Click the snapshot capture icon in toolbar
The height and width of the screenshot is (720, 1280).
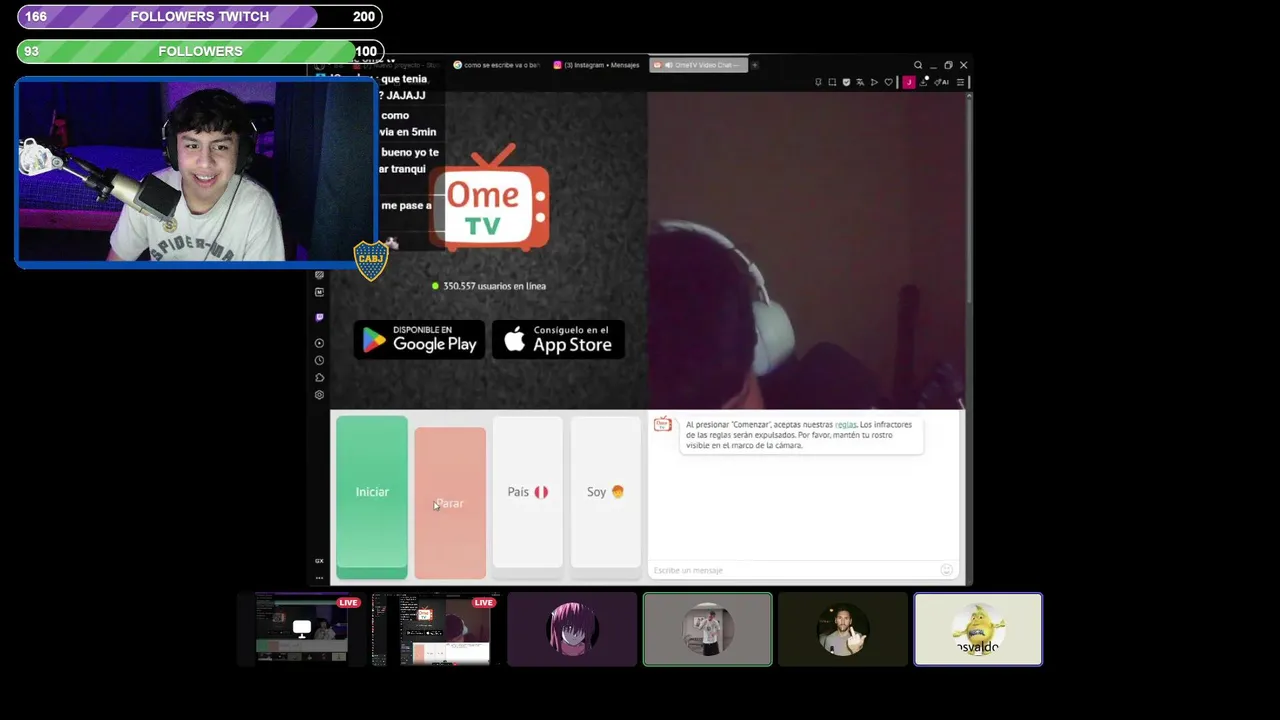(x=832, y=82)
